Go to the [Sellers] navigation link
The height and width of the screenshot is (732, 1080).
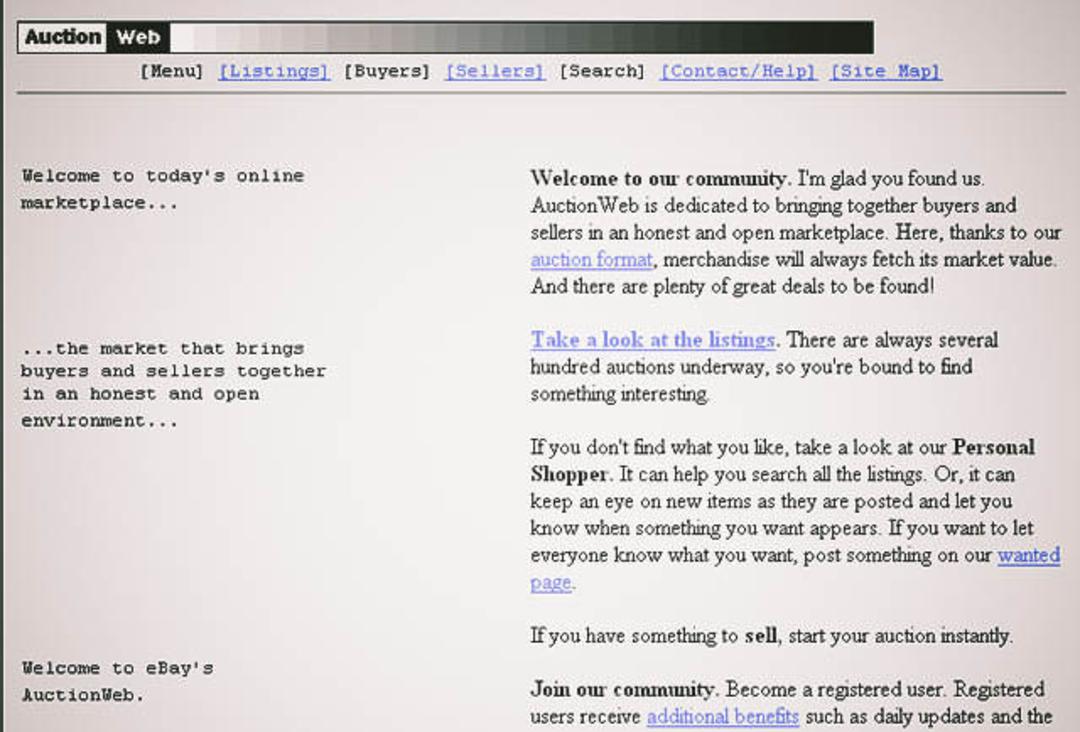pos(495,71)
